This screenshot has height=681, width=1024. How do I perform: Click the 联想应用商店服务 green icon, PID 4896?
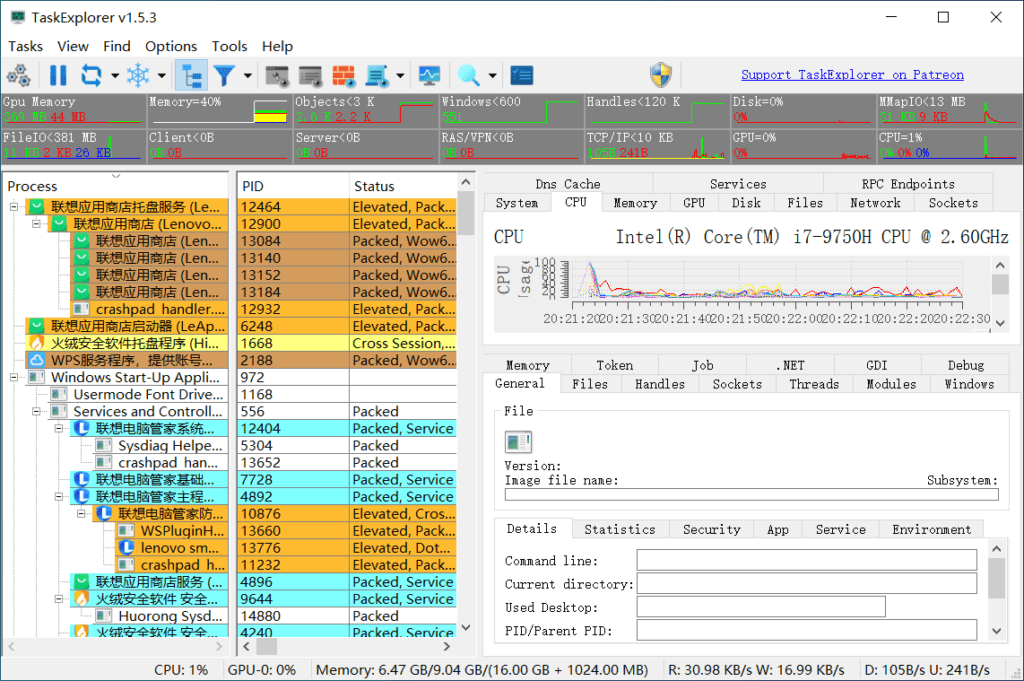coord(81,582)
